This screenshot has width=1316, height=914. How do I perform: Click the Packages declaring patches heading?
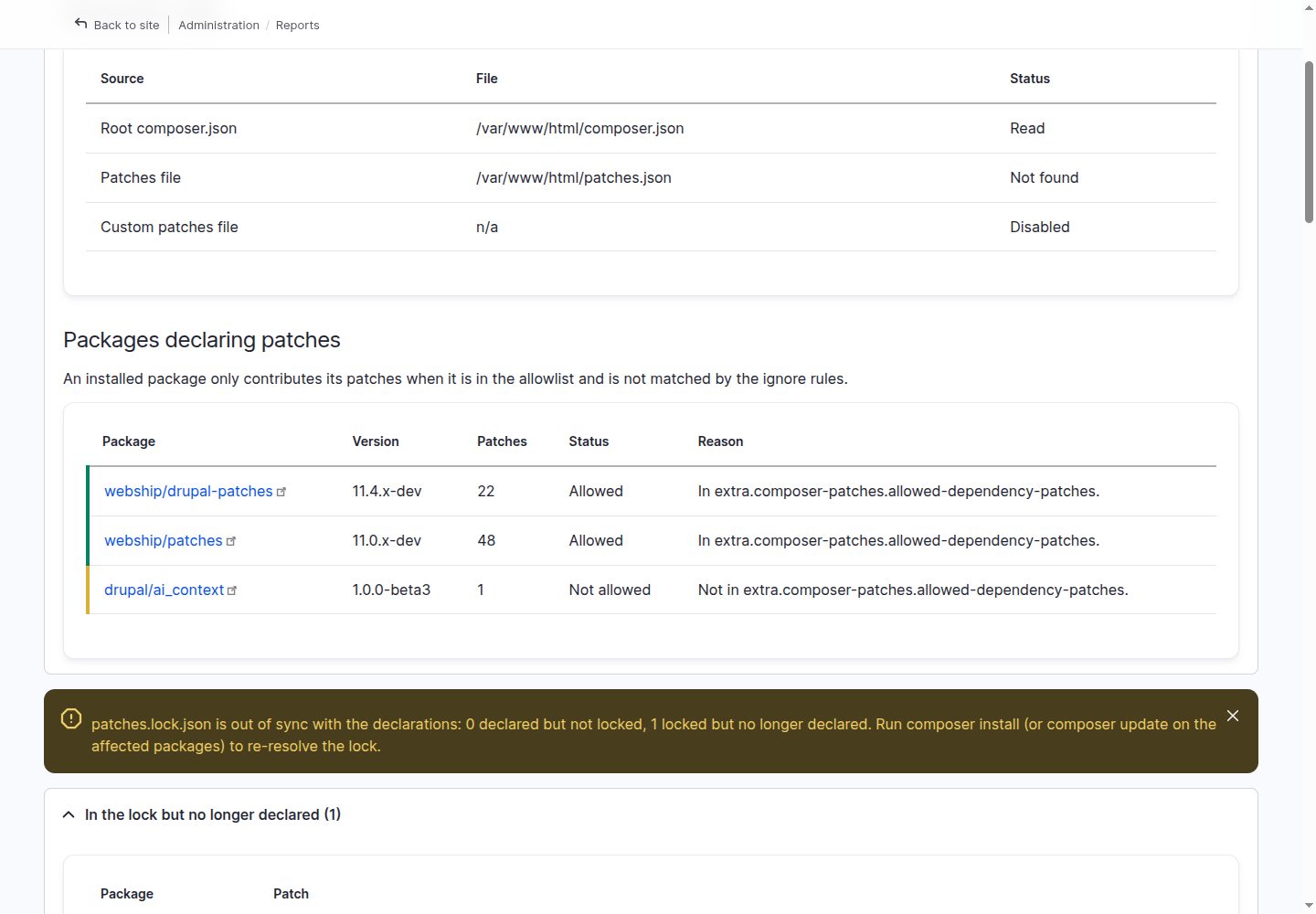click(202, 340)
